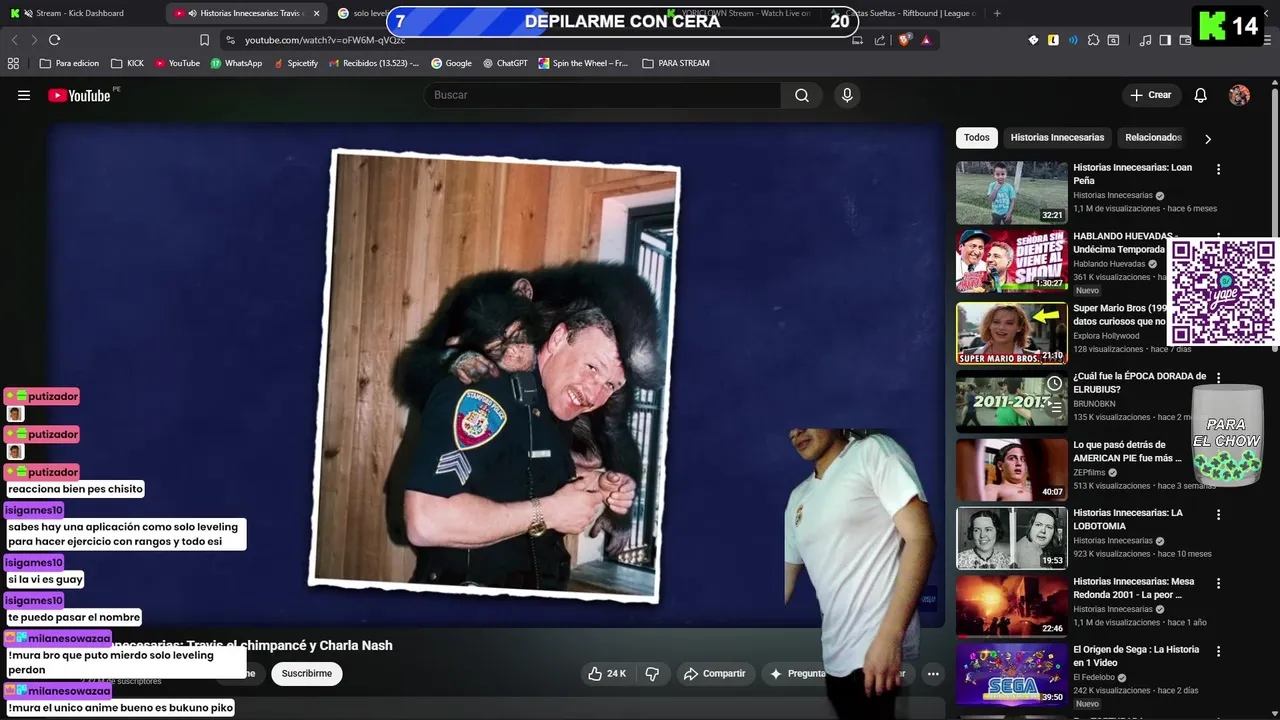Open the PARA STREAM bookmarks folder
Screen dimensions: 1280x720
point(676,63)
